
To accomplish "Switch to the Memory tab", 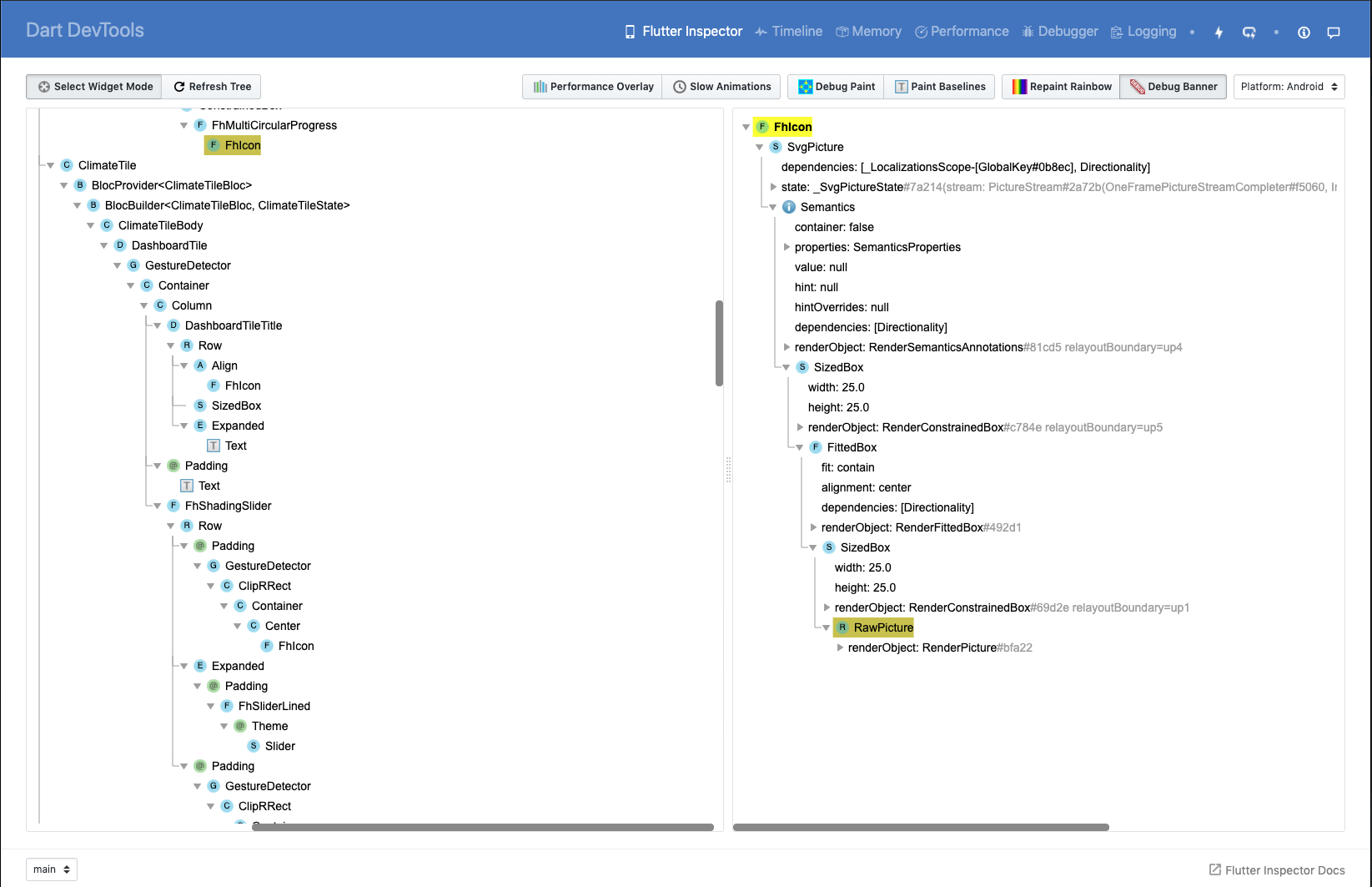I will 868,32.
